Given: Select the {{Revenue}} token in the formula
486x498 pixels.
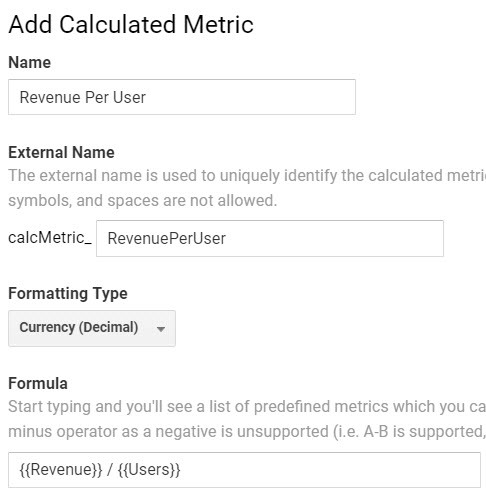Looking at the screenshot, I should [61, 470].
